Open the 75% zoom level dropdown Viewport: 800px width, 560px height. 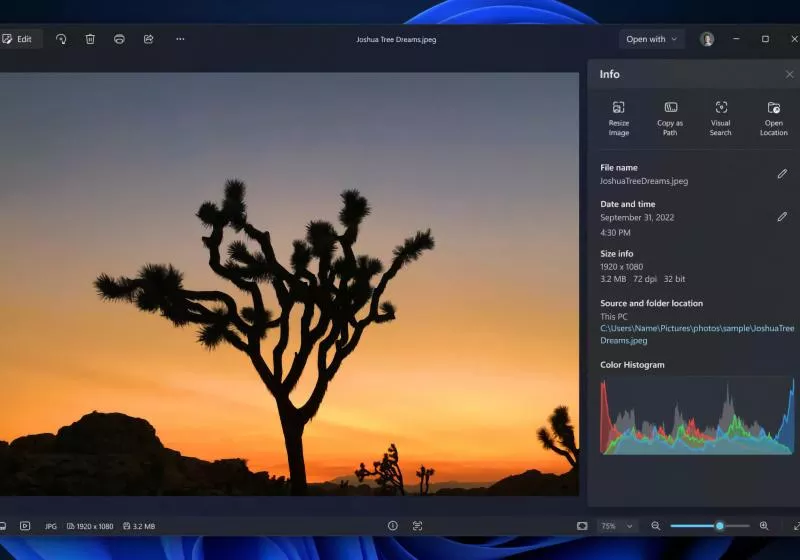[616, 526]
